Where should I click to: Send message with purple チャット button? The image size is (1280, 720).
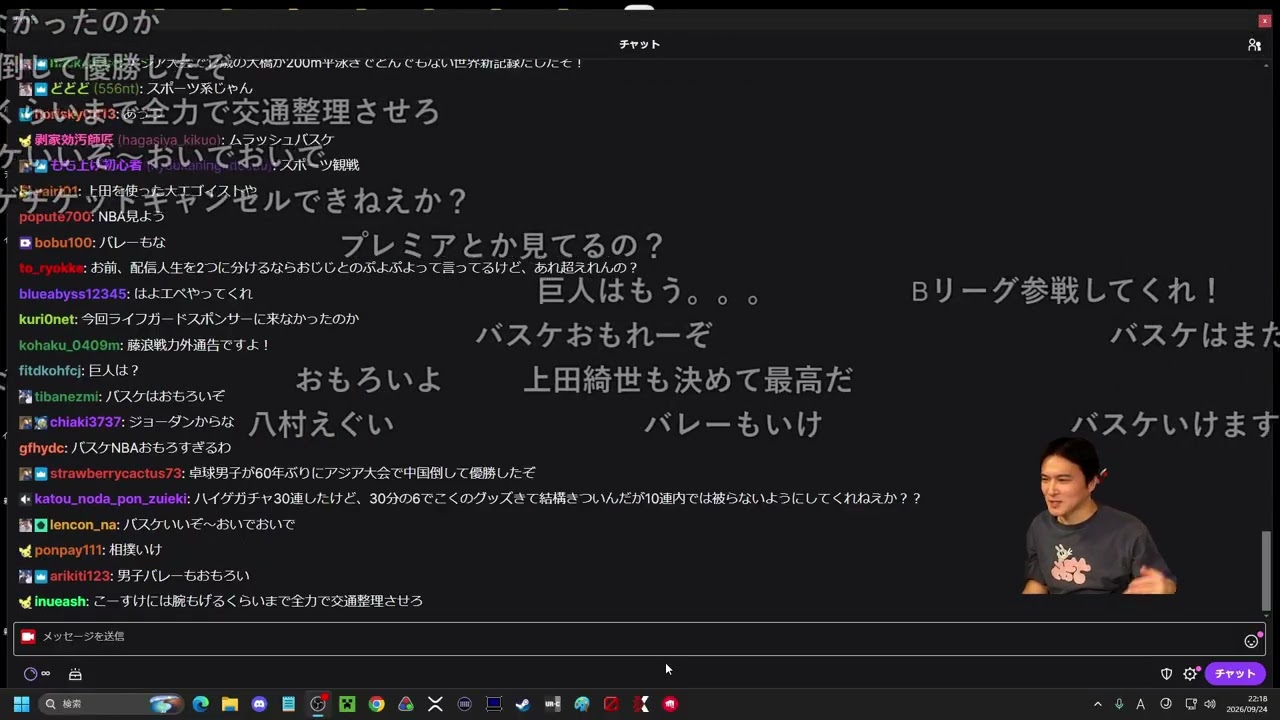click(1235, 674)
